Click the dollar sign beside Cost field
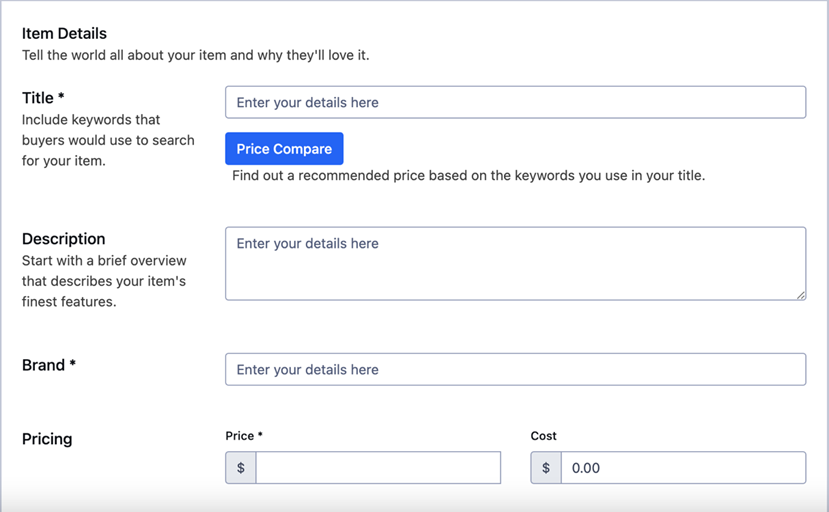 coord(546,468)
